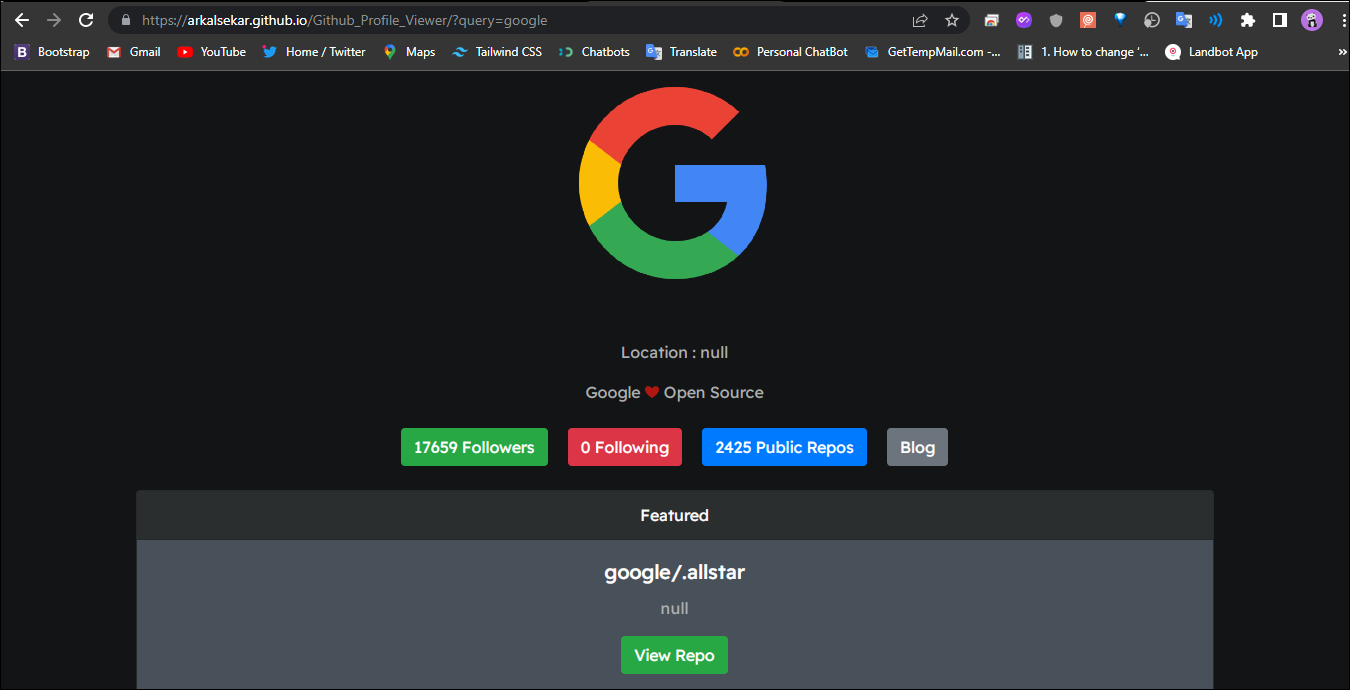Open the clock history extension
Screen dimensions: 1350x690
[1152, 20]
